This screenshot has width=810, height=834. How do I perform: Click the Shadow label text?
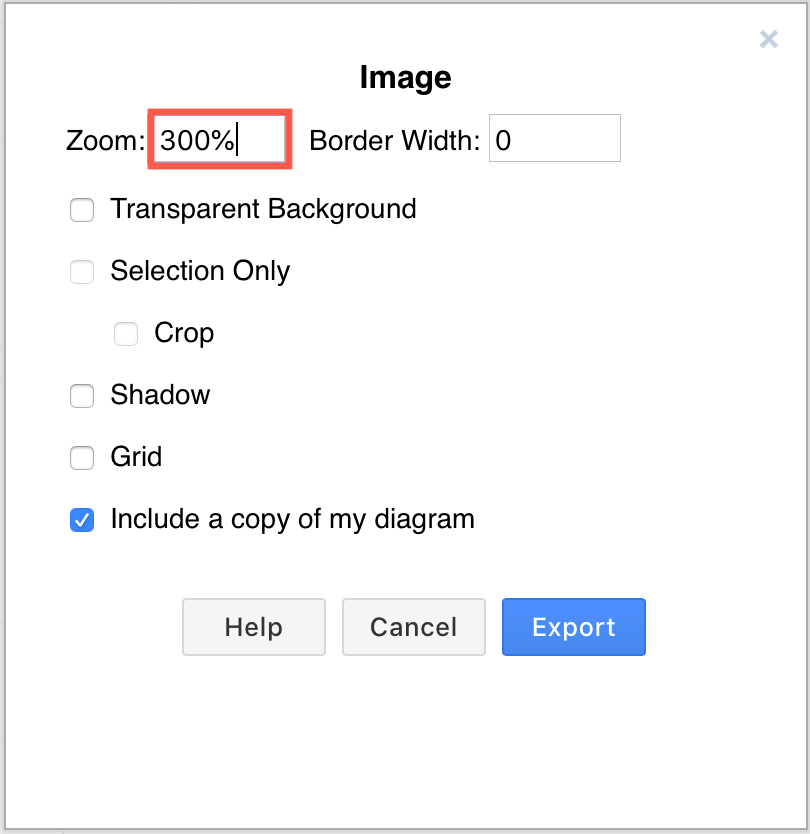[x=160, y=395]
